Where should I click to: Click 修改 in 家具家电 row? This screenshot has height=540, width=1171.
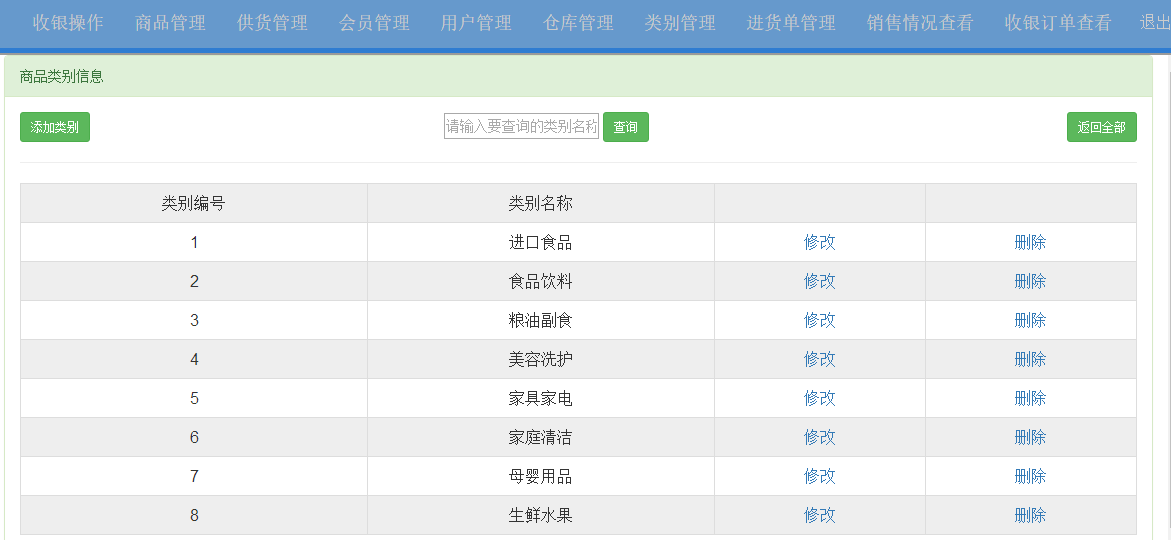tap(819, 398)
